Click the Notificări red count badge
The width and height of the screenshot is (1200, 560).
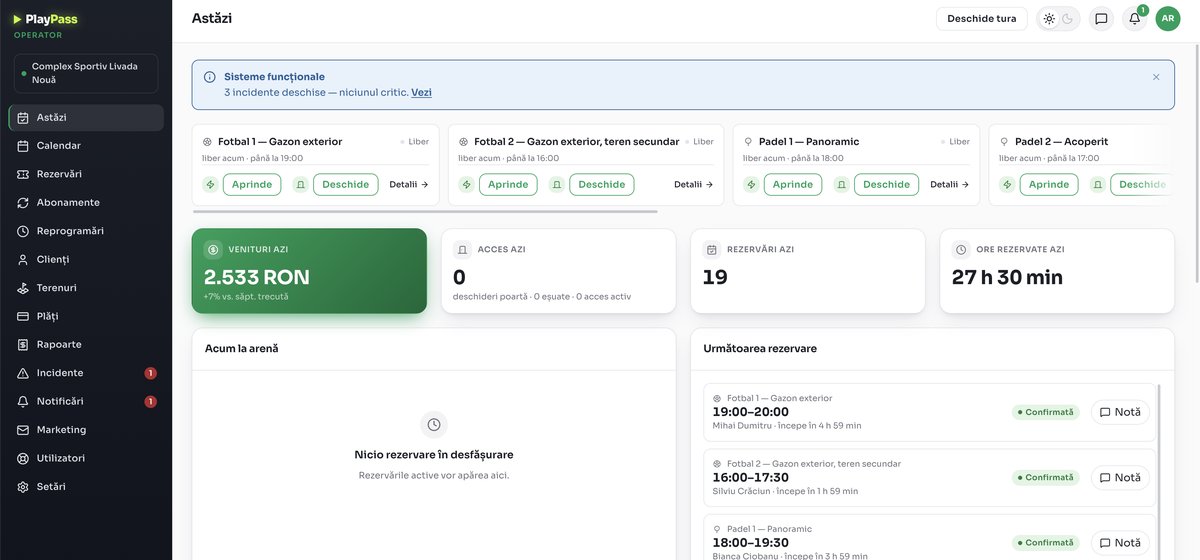coord(151,401)
